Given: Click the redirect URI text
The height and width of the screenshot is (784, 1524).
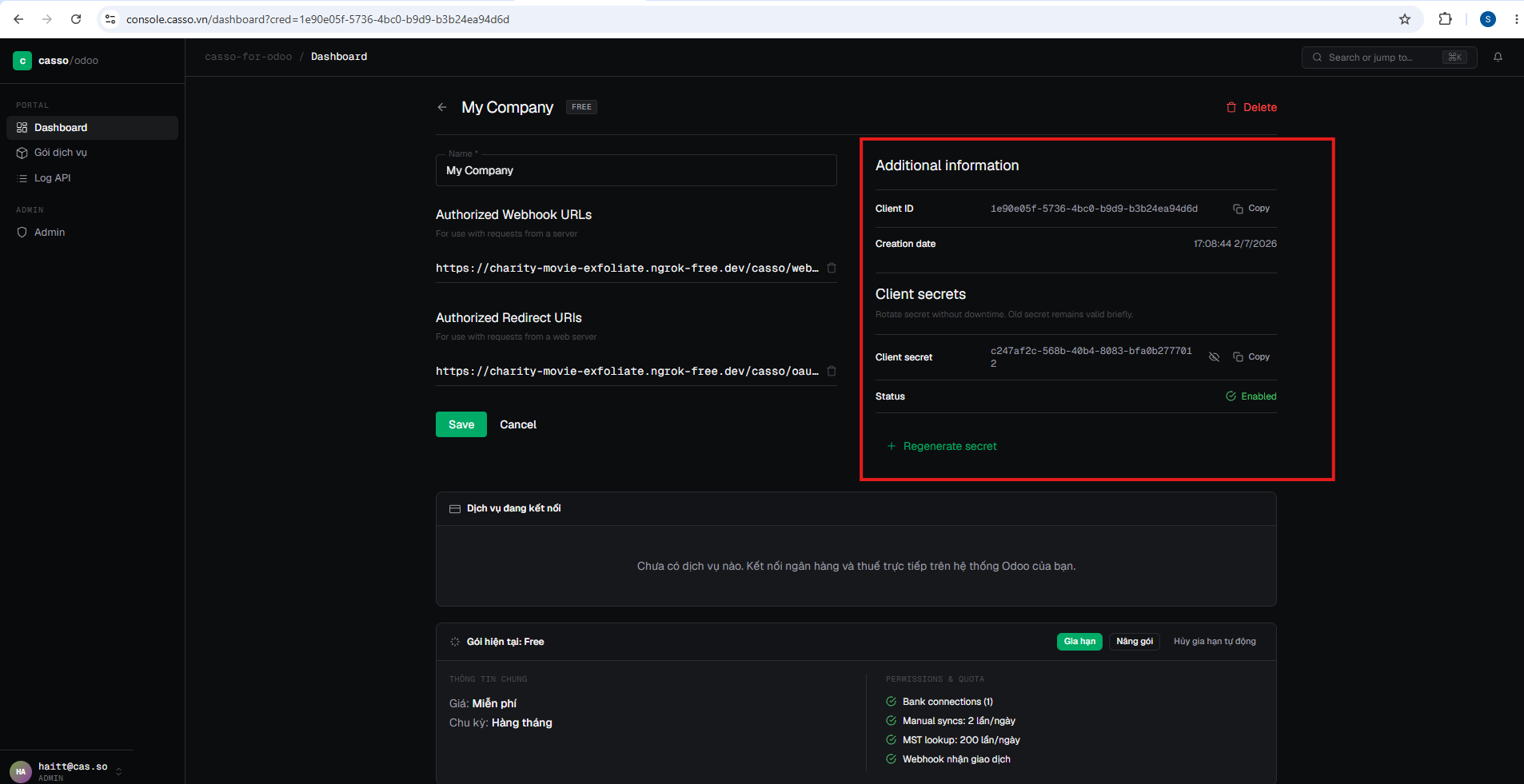Looking at the screenshot, I should coord(627,371).
